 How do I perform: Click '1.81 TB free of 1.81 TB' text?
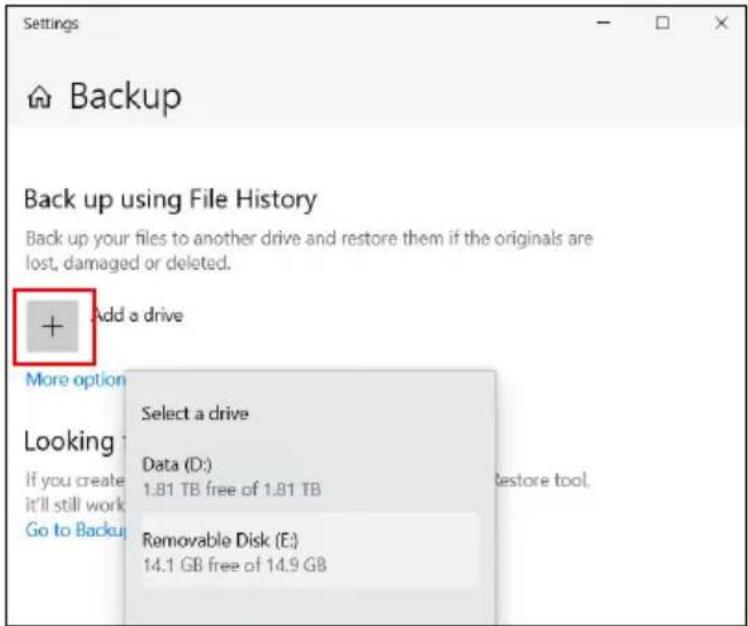232,490
